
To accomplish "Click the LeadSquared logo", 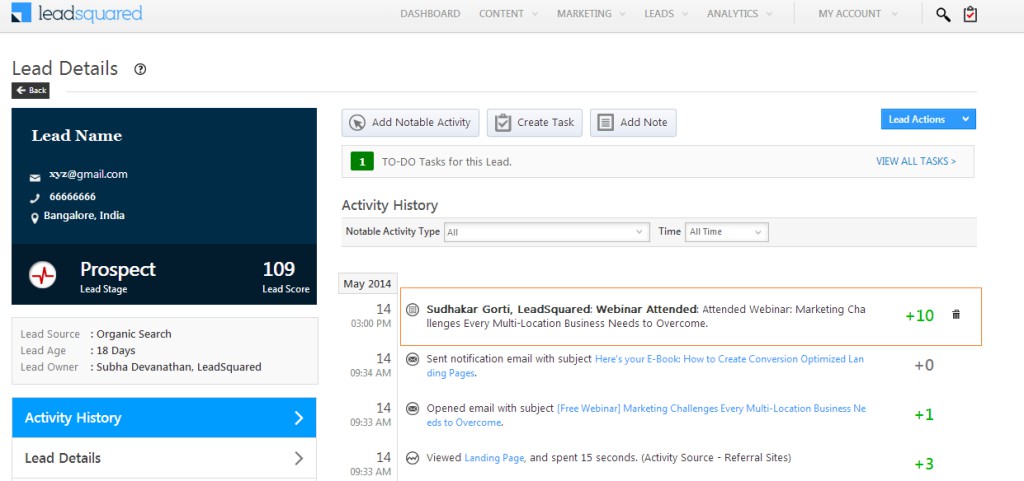I will click(x=76, y=14).
